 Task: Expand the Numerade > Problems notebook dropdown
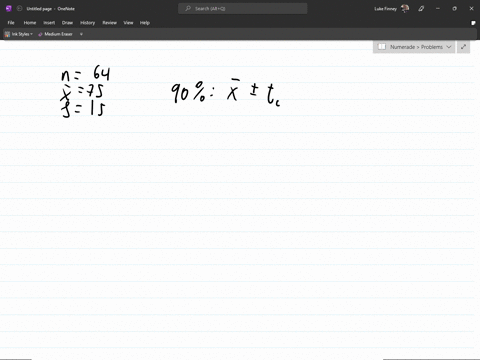click(414, 47)
